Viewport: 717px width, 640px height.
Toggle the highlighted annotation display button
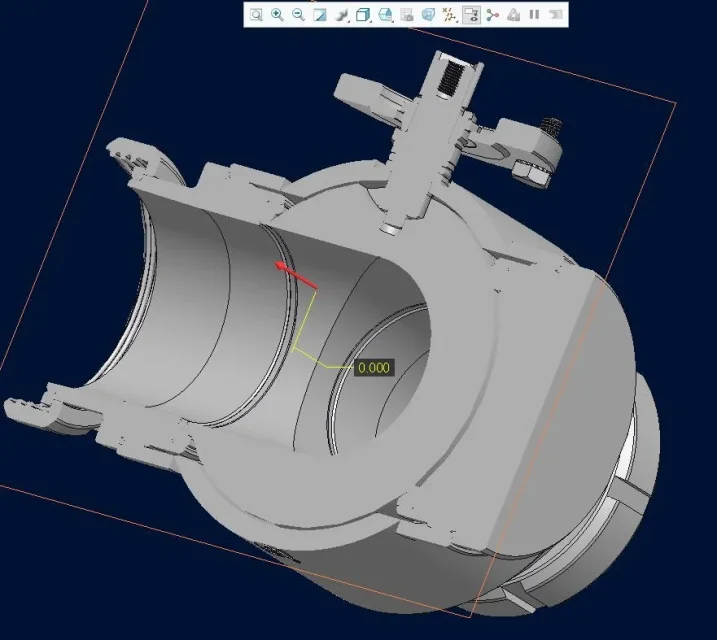tap(470, 15)
